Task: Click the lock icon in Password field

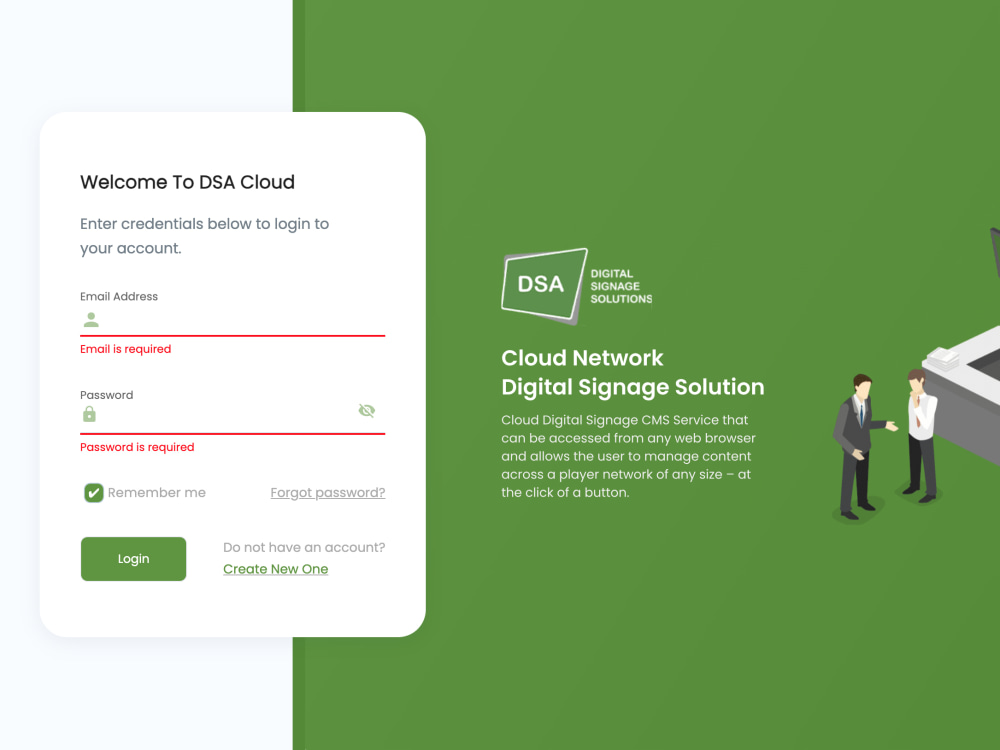Action: [89, 415]
